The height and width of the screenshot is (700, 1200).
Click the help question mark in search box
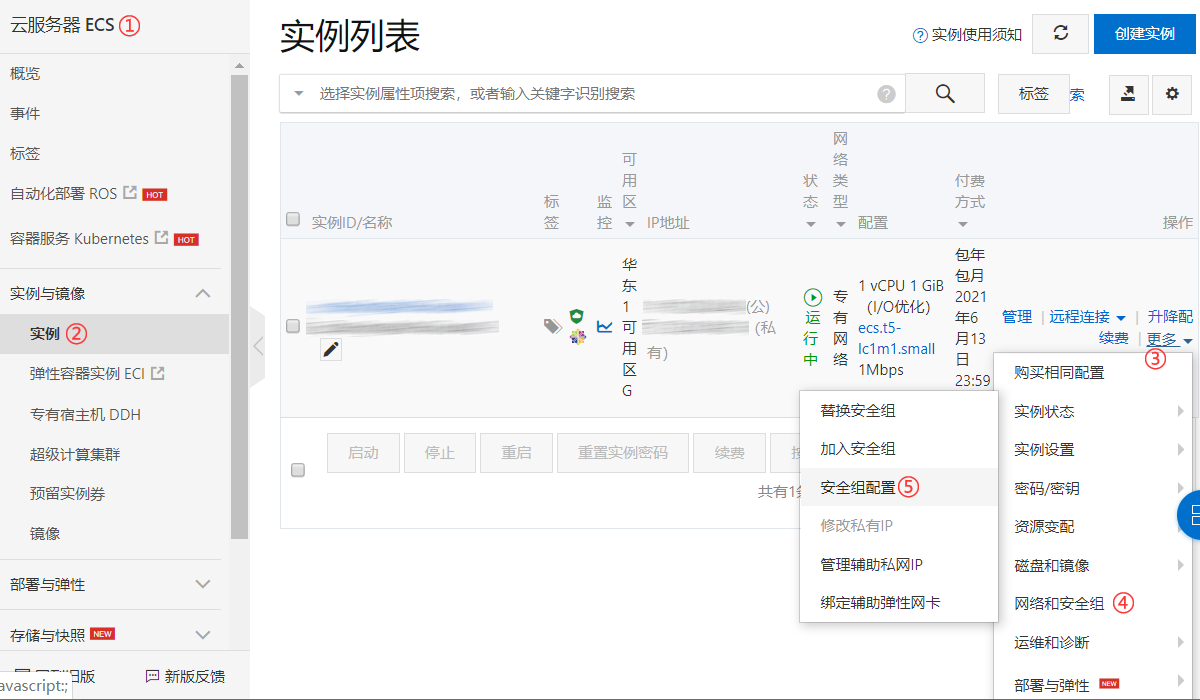886,94
